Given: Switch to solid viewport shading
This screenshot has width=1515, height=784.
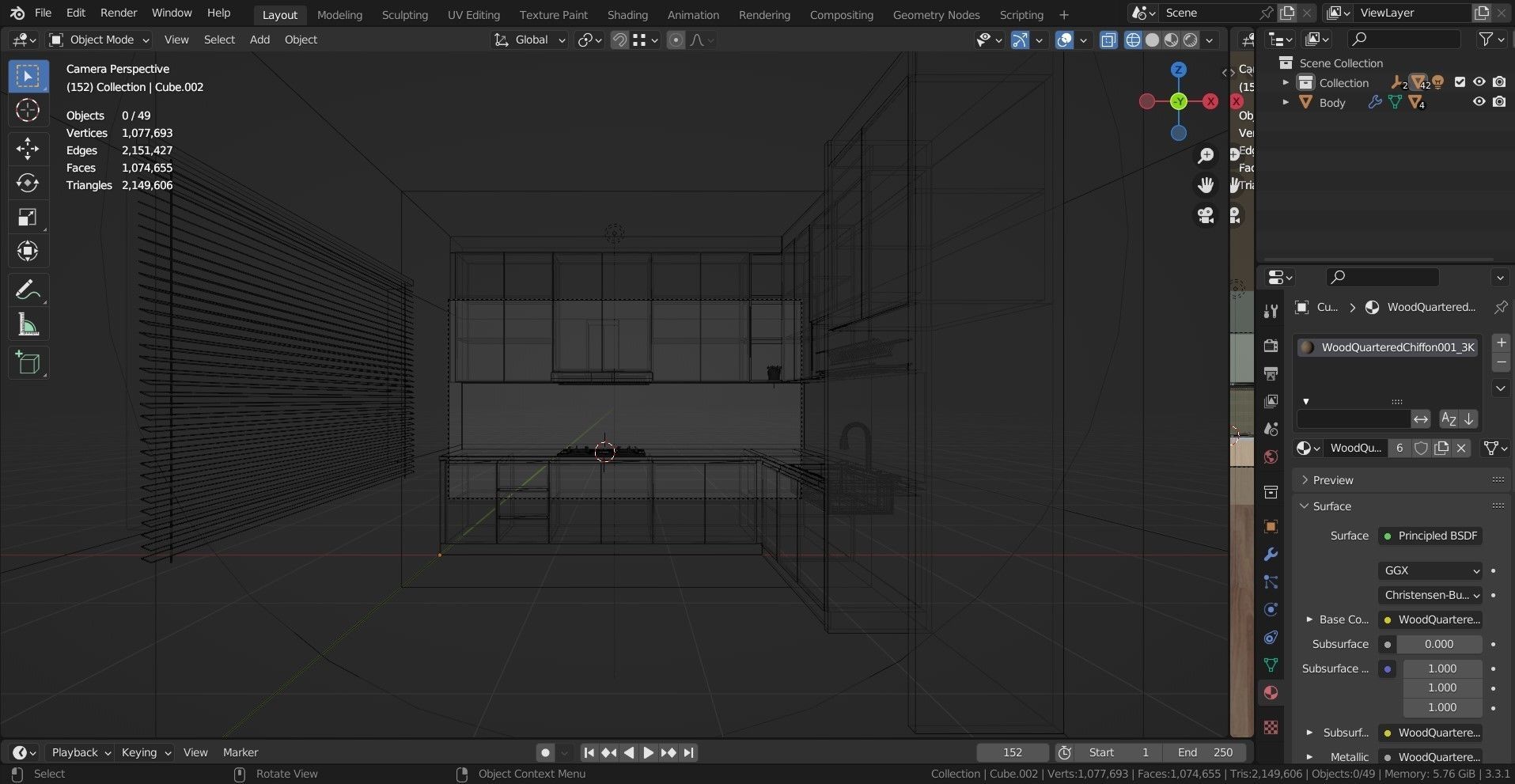Looking at the screenshot, I should 1152,40.
